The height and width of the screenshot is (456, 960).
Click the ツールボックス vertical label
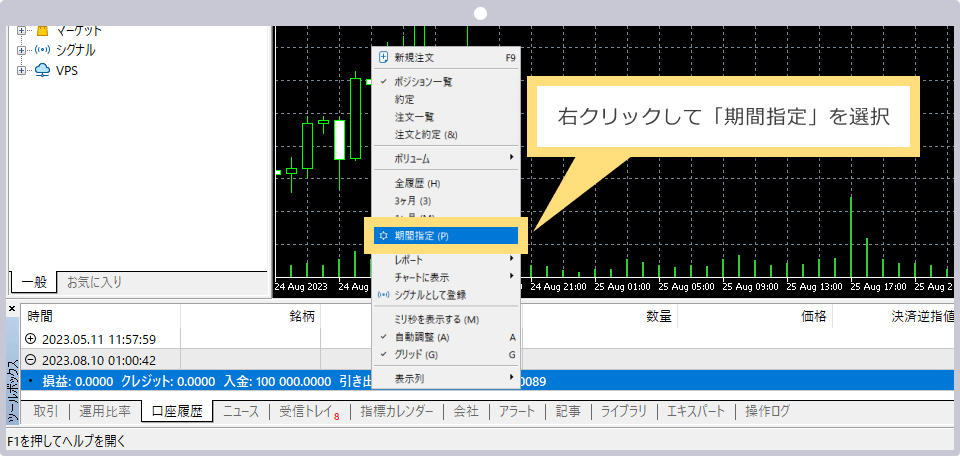(x=12, y=391)
